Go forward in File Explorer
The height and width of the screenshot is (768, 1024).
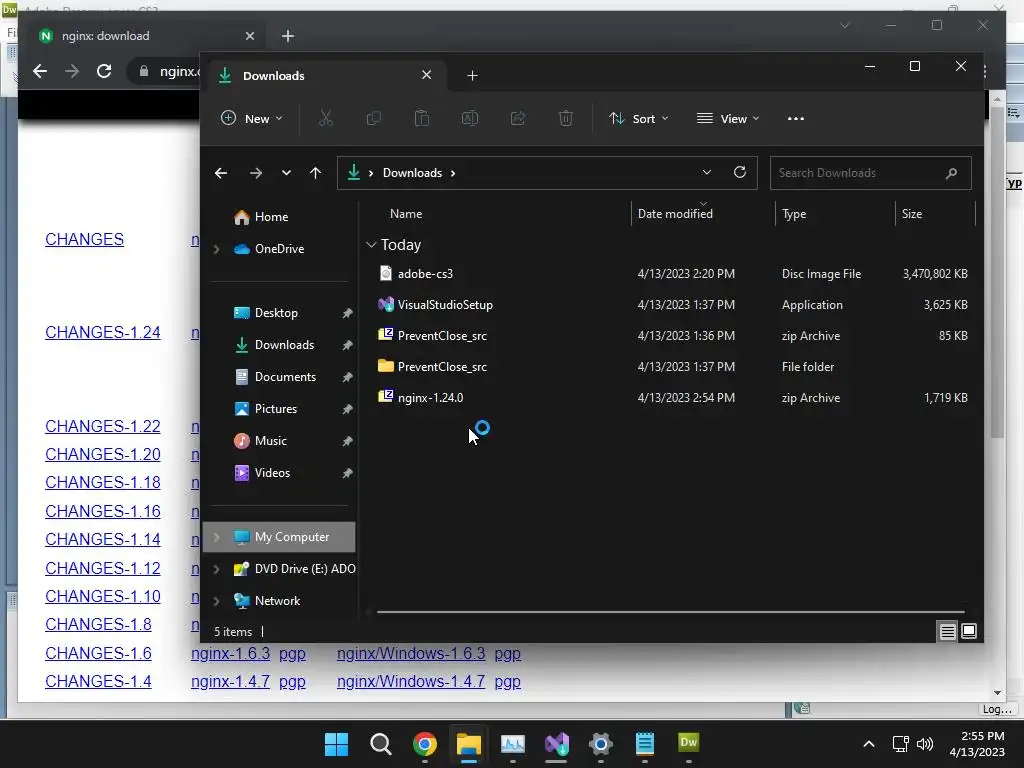click(256, 173)
